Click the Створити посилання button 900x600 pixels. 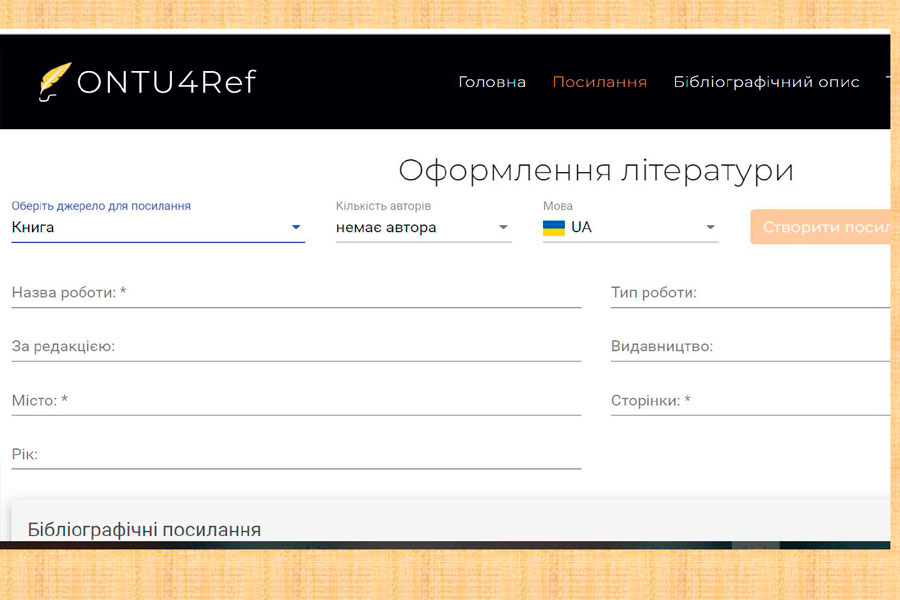point(821,227)
